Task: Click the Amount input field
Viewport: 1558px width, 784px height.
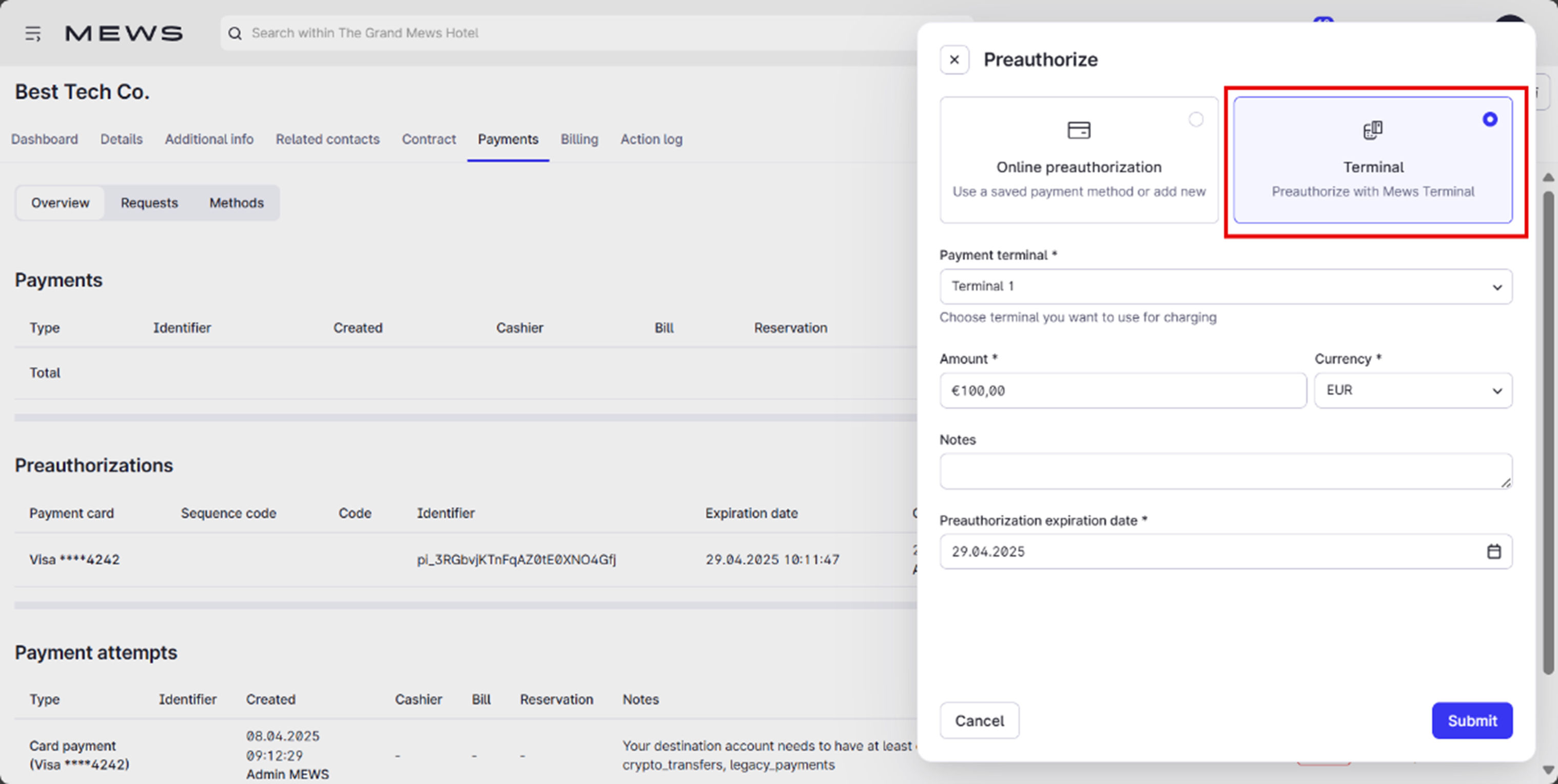Action: point(1122,390)
